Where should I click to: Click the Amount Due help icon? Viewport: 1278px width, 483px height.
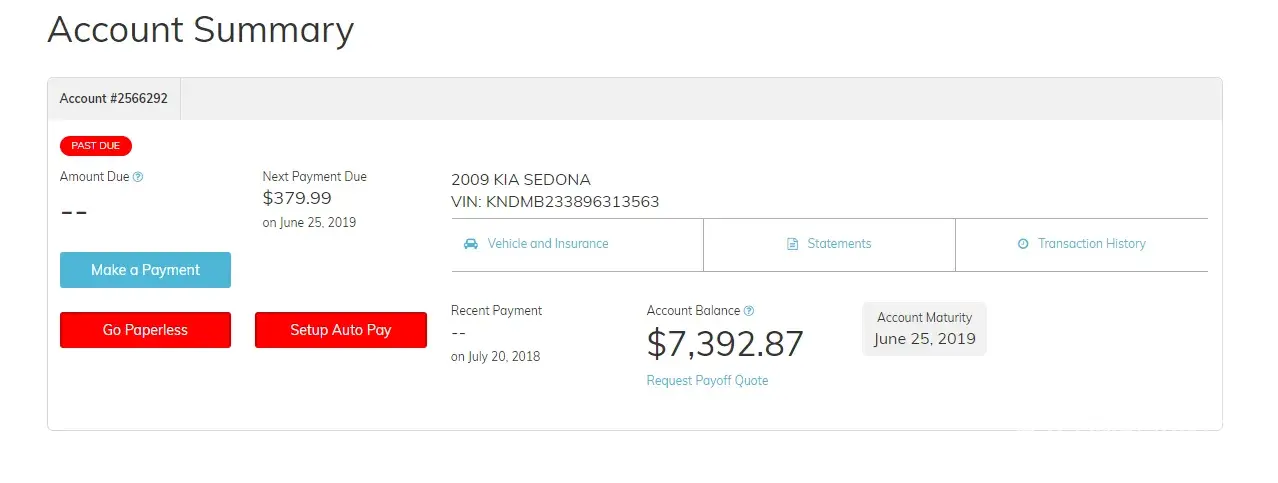click(x=138, y=177)
